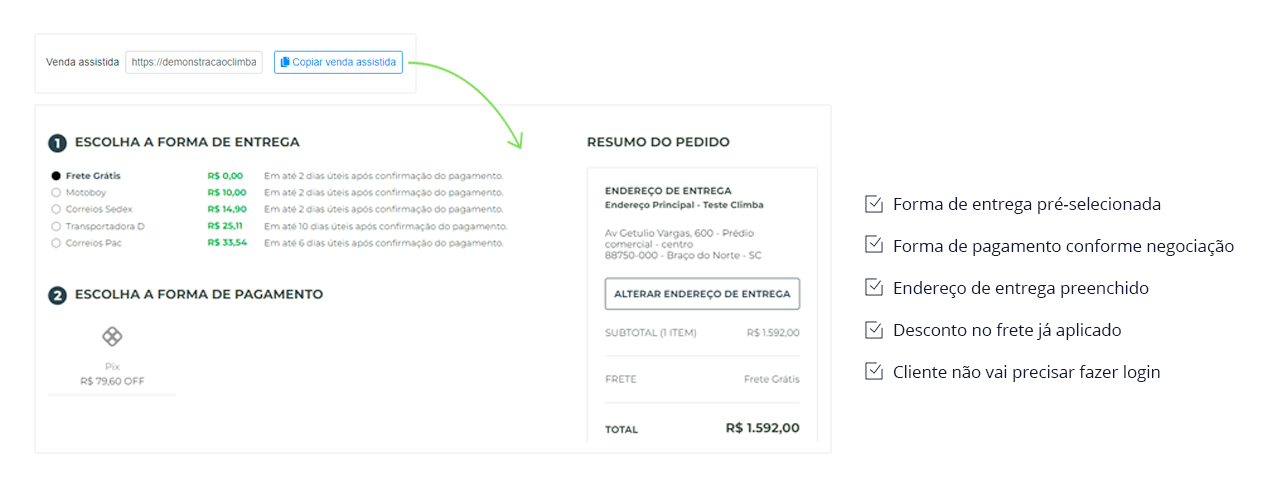Screen dimensions: 1284x482
Task: Select the Pix payment icon
Action: 113,337
